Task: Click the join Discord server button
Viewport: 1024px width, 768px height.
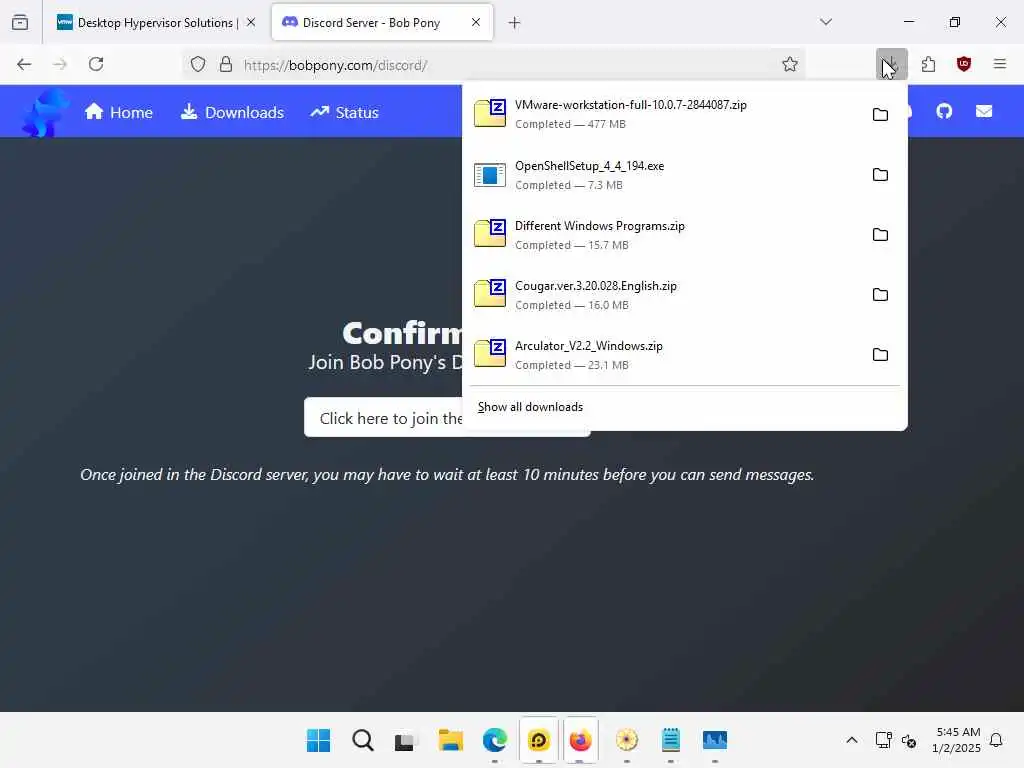Action: click(x=383, y=417)
